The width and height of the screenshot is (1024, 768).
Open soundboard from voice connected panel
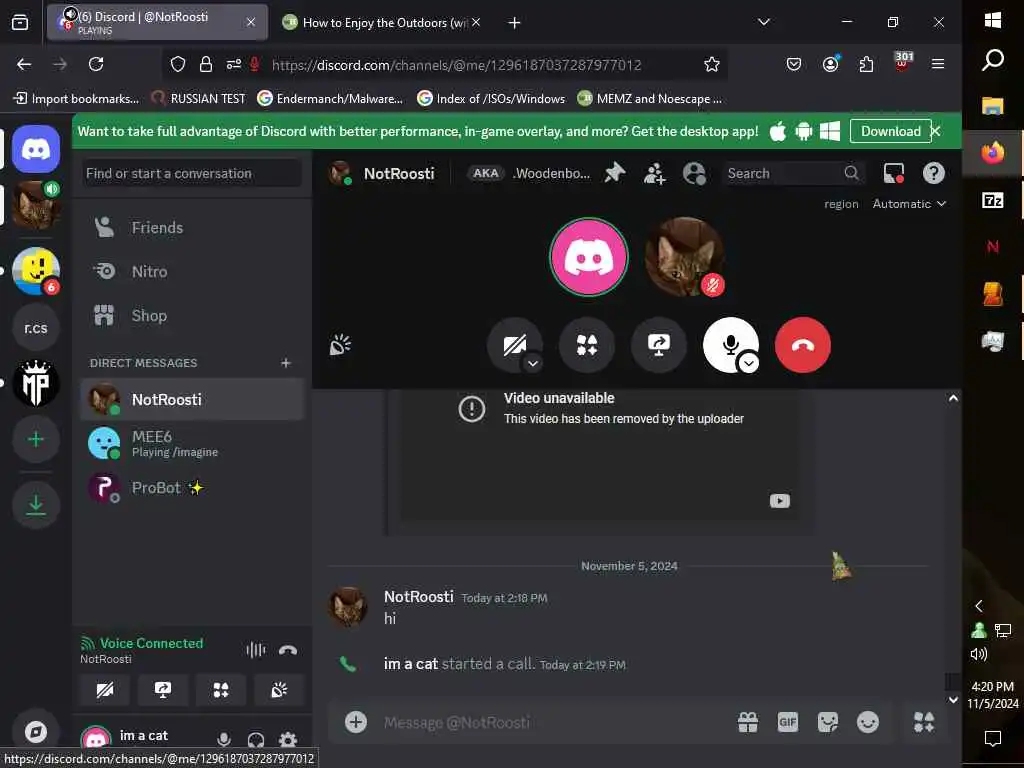(x=279, y=690)
